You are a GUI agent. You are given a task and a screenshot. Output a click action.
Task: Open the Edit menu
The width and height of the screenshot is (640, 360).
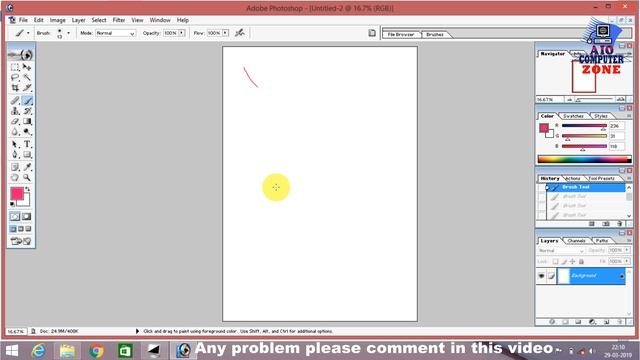[x=38, y=20]
